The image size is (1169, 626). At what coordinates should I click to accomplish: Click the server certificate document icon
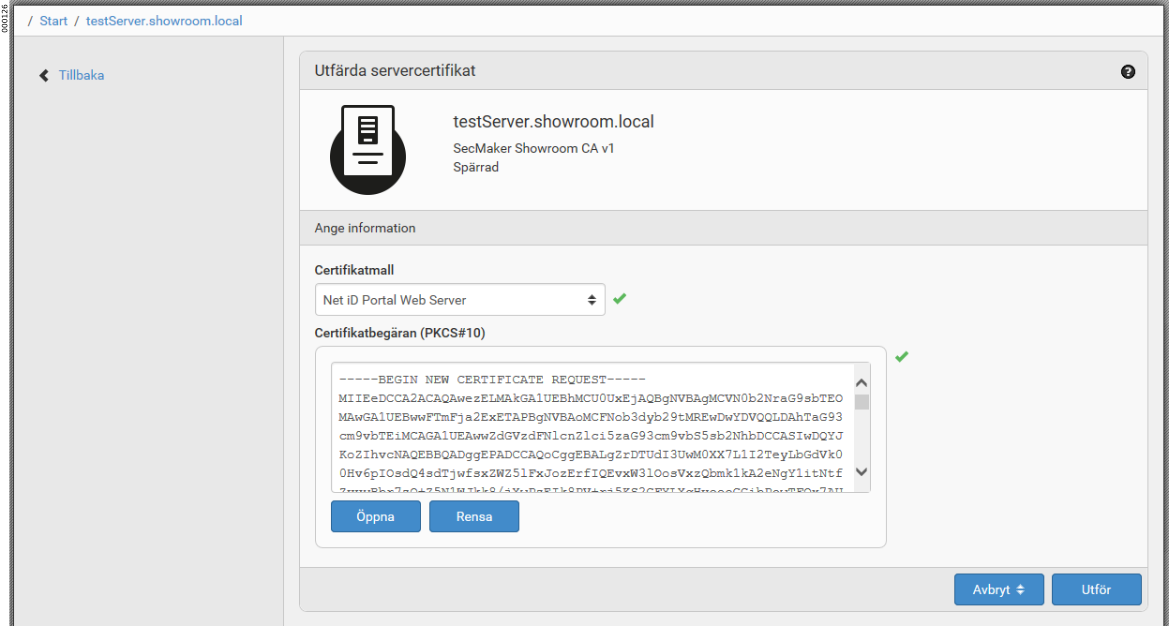coord(368,149)
